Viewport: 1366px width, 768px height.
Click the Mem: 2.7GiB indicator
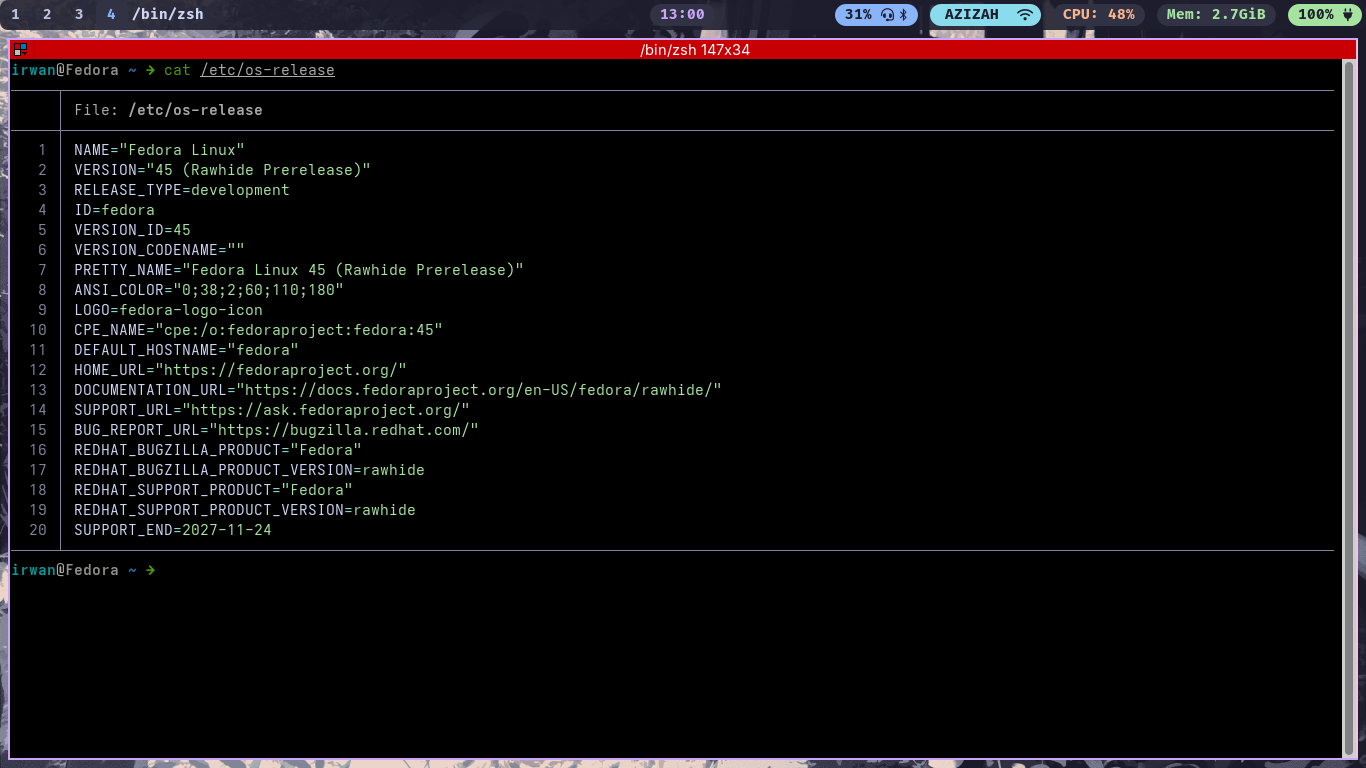coord(1215,15)
